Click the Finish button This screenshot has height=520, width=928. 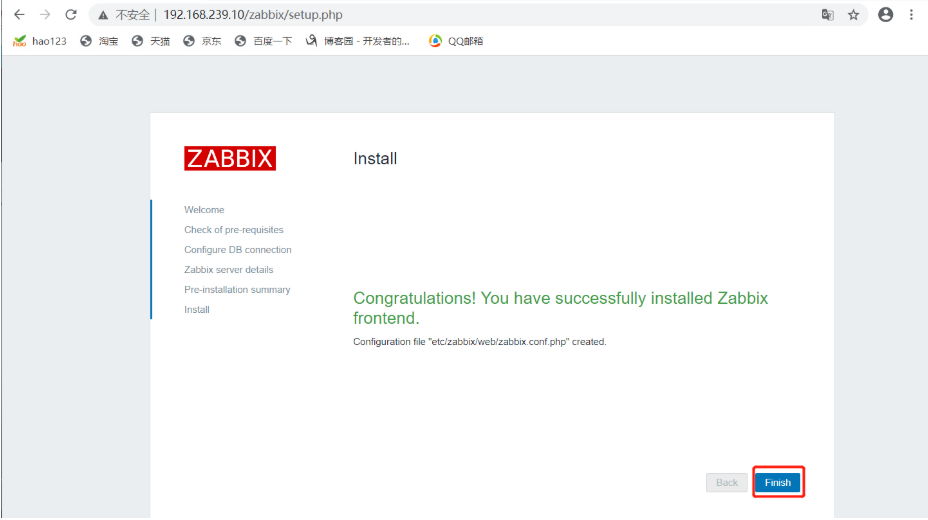coord(778,483)
